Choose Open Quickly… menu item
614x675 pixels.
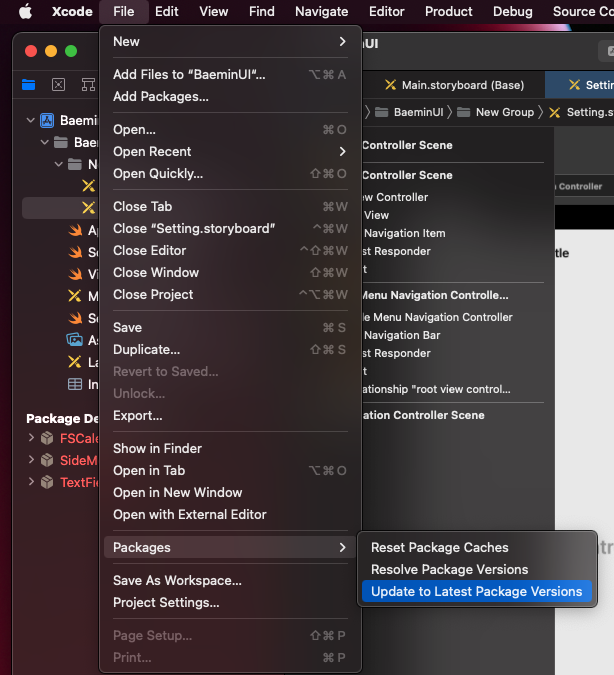pyautogui.click(x=230, y=173)
